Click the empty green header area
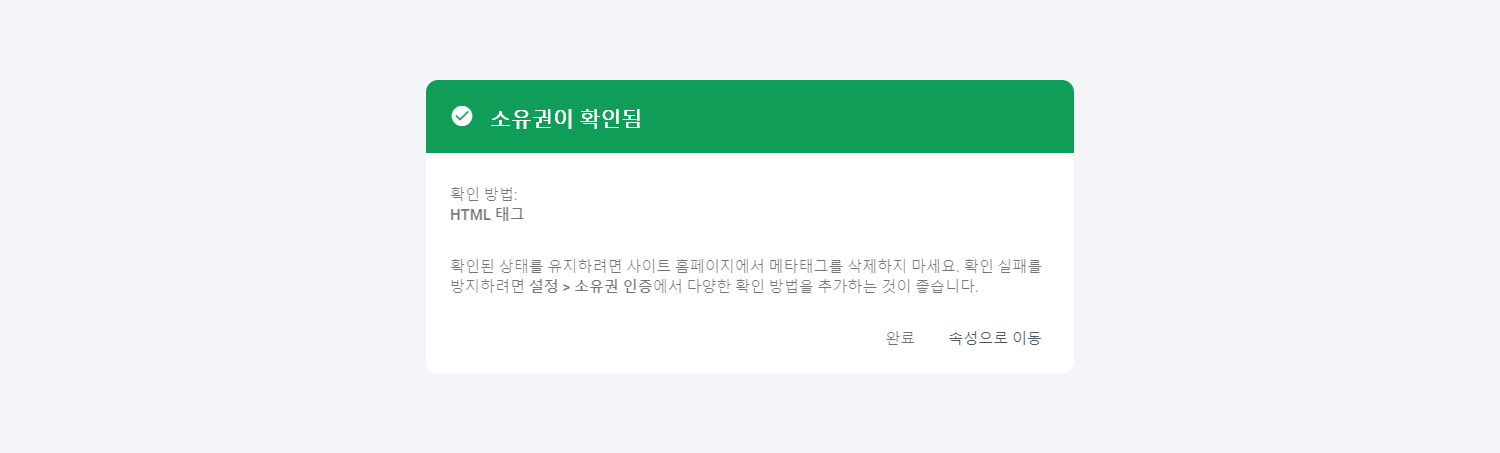 (850, 117)
